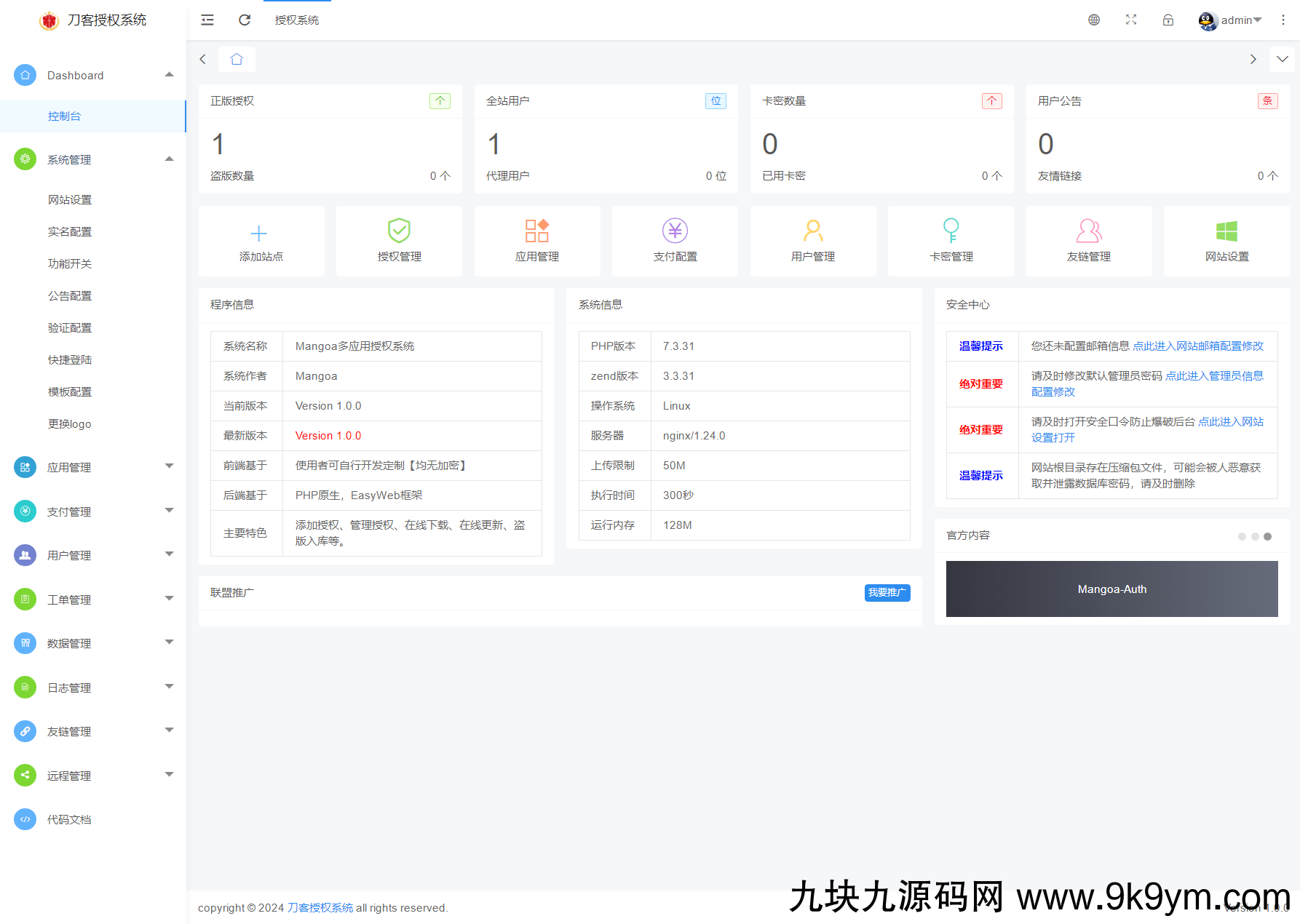Open the 代码文档 sidebar item
Image resolution: width=1300 pixels, height=924 pixels.
[x=69, y=819]
